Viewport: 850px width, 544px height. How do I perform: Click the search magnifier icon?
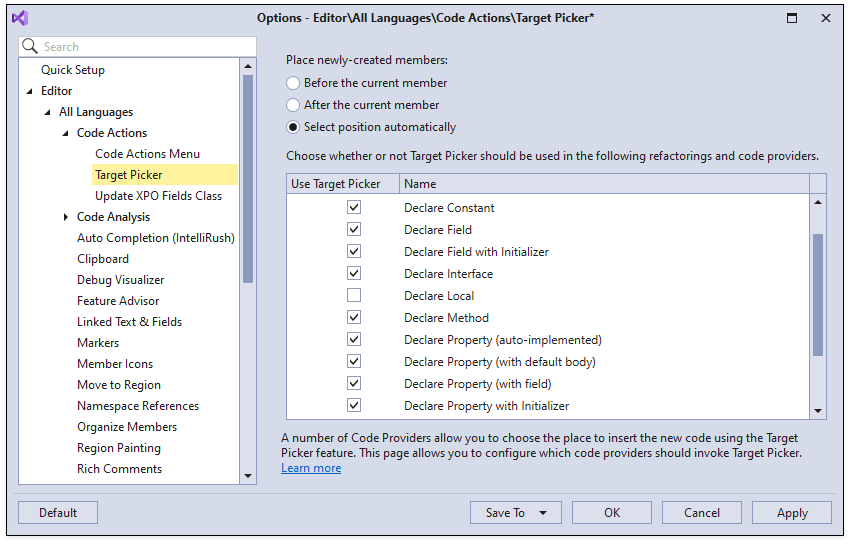point(30,47)
